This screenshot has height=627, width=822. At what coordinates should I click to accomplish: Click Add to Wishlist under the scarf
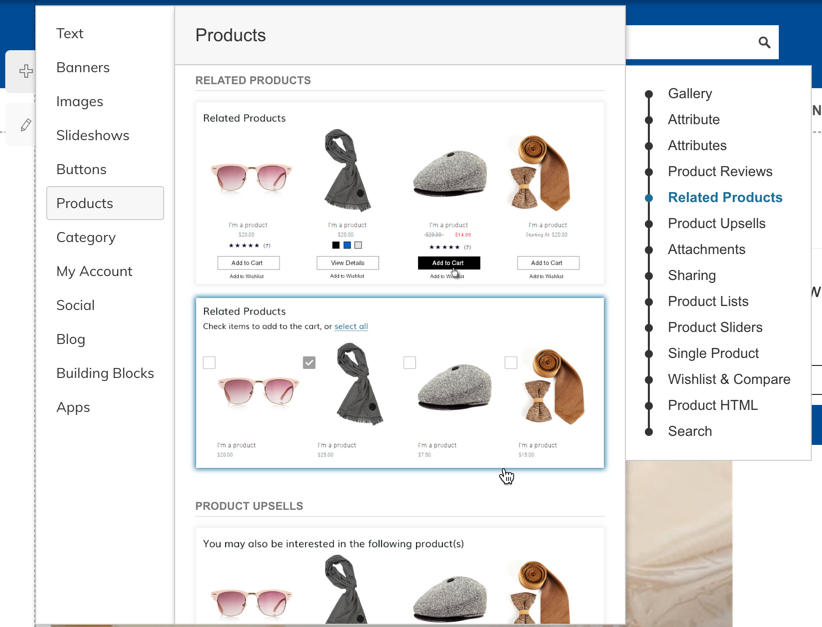(x=347, y=276)
